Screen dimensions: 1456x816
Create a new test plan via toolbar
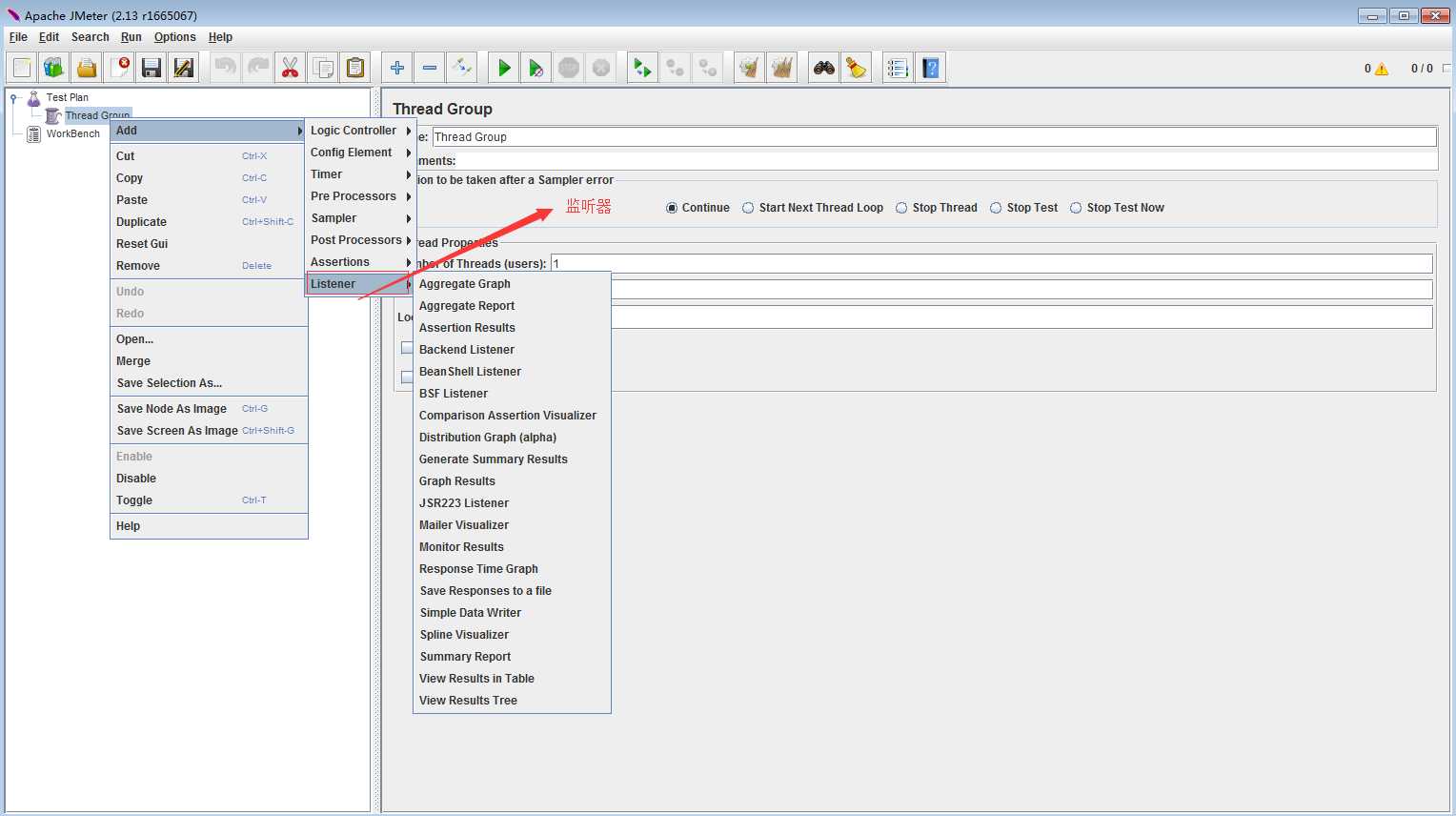[x=22, y=68]
